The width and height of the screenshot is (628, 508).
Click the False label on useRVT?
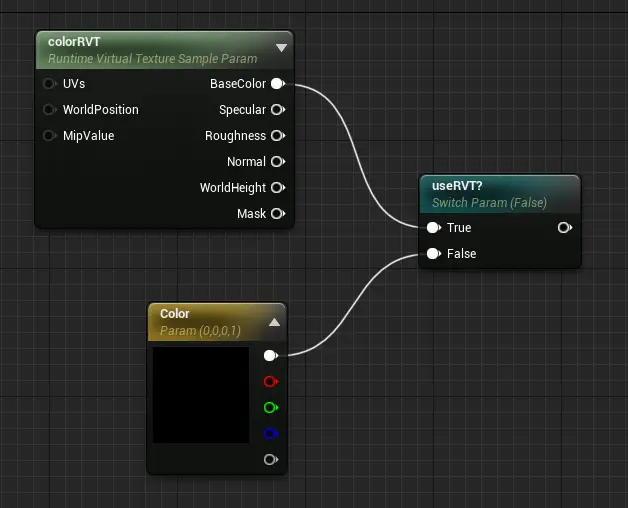click(461, 254)
